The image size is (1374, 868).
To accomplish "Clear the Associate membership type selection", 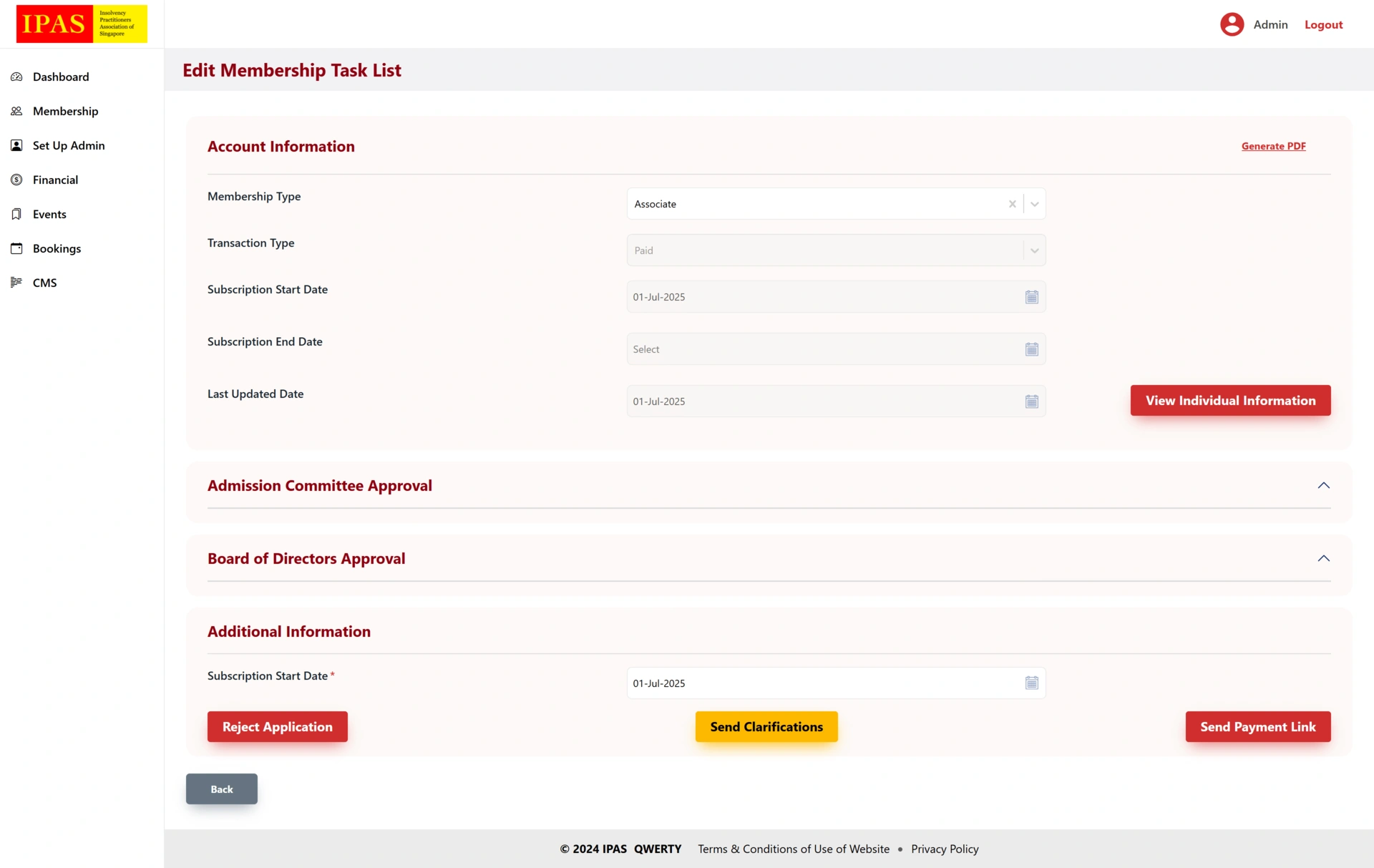I will [1012, 204].
